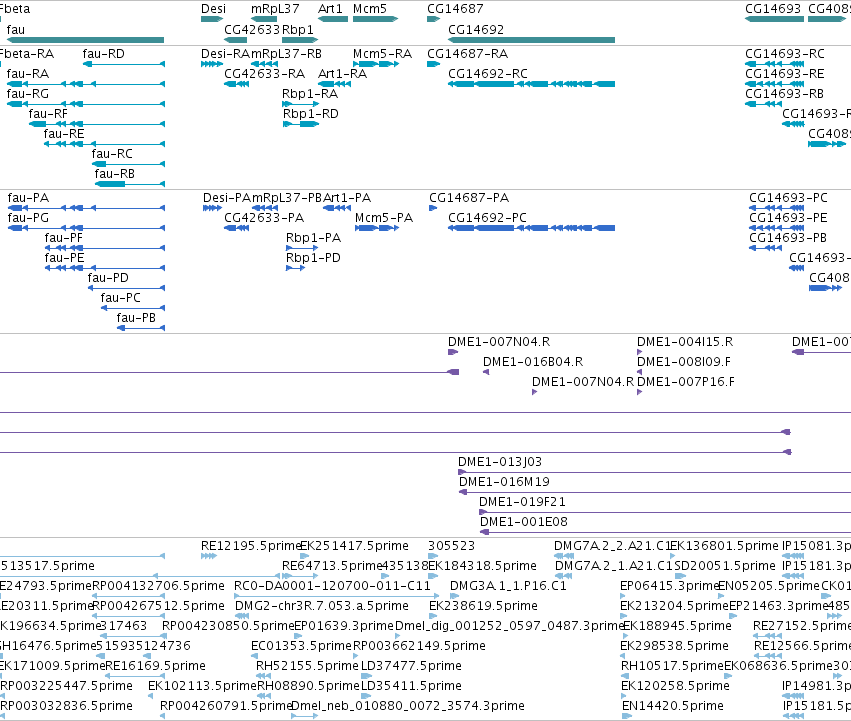Image resolution: width=851 pixels, height=721 pixels.
Task: Open transcript fau-RB label
Action: (115, 174)
